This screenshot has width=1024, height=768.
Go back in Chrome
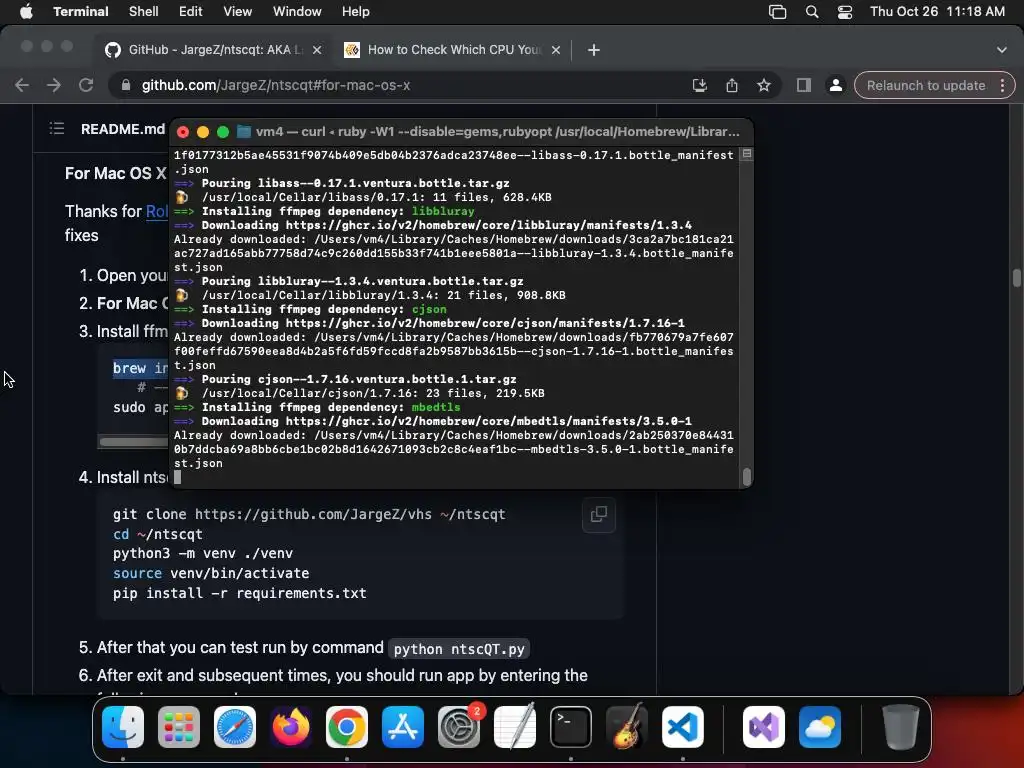pos(22,86)
